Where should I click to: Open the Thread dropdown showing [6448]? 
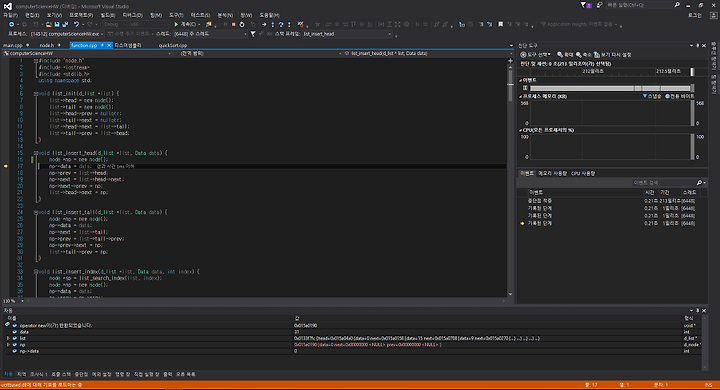(x=210, y=34)
